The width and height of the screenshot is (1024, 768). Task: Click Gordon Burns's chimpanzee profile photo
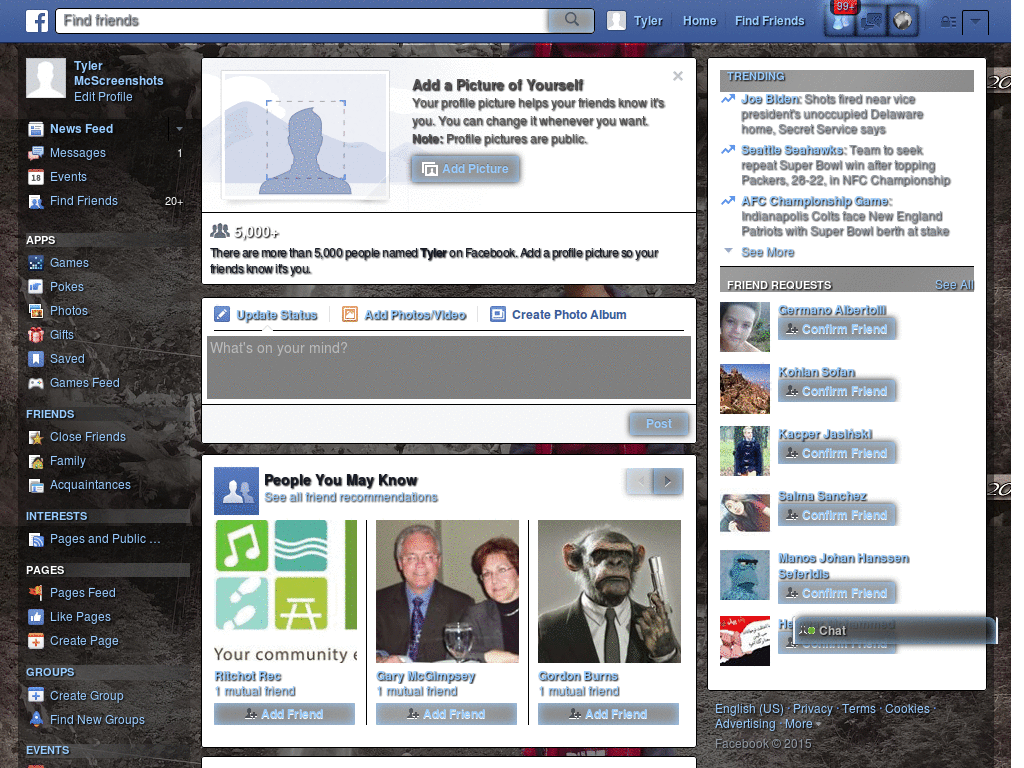[609, 591]
